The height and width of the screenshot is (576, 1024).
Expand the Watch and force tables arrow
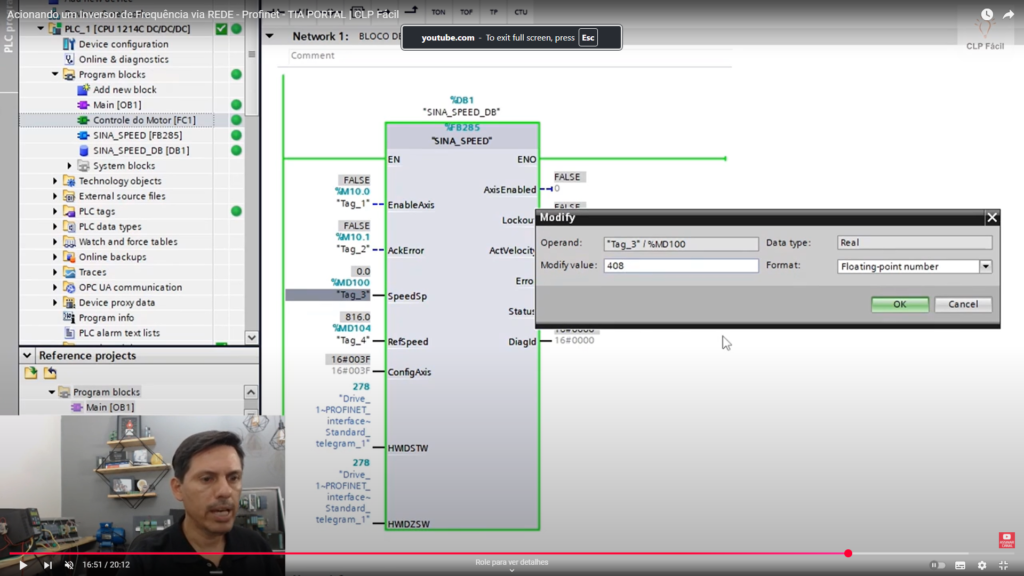[55, 242]
